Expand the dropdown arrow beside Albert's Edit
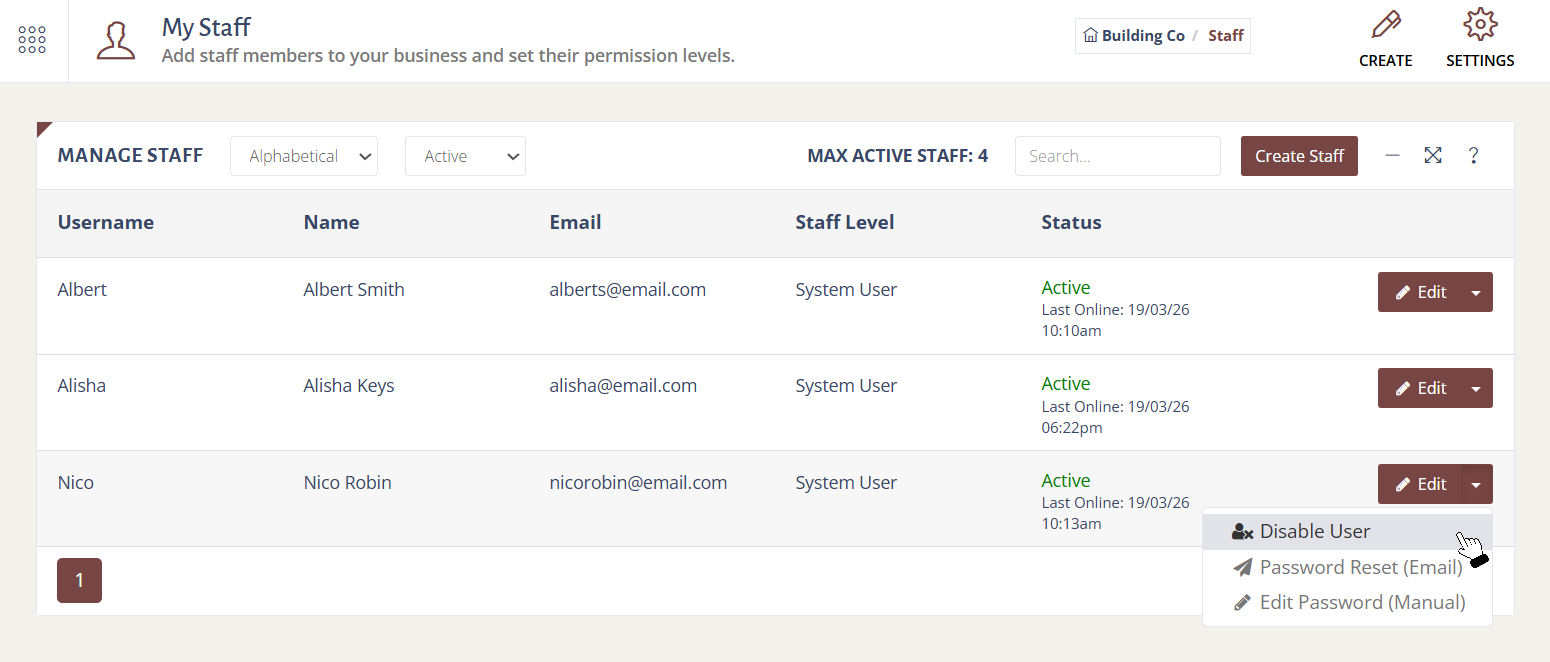Viewport: 1550px width, 662px height. pyautogui.click(x=1476, y=292)
